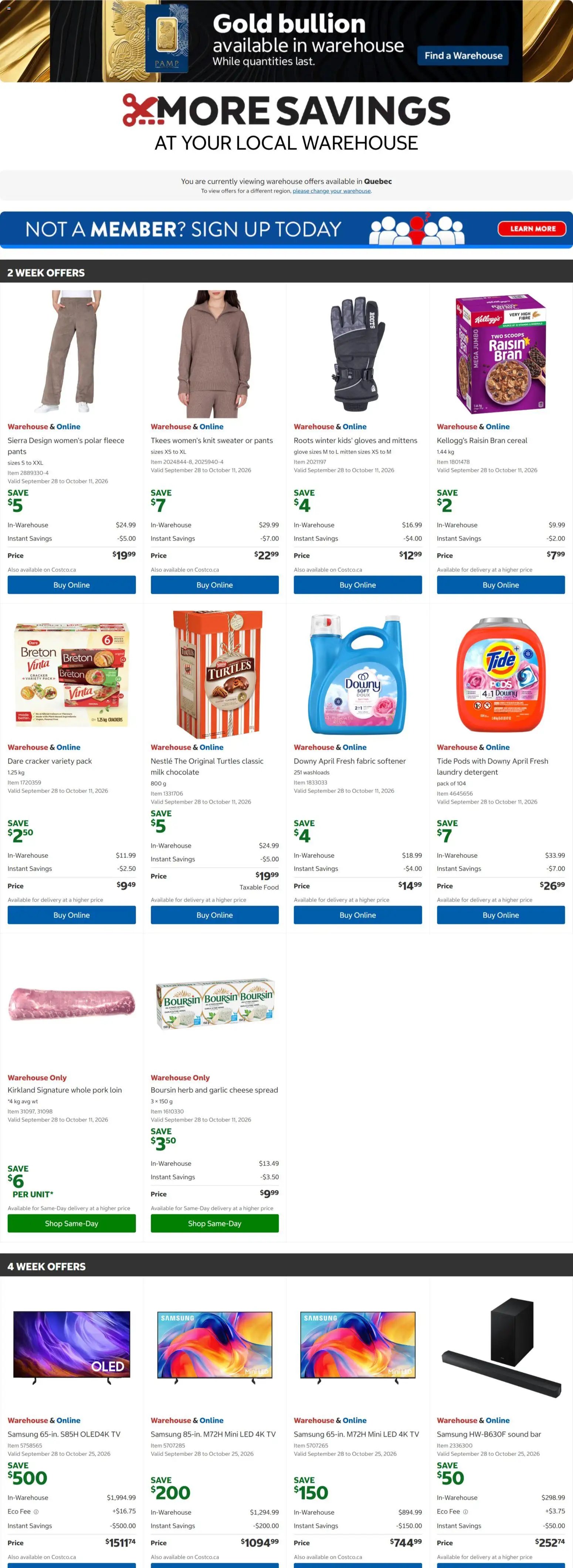The height and width of the screenshot is (1568, 573).
Task: Click Buy Online for Downy fabric softener
Action: click(358, 915)
